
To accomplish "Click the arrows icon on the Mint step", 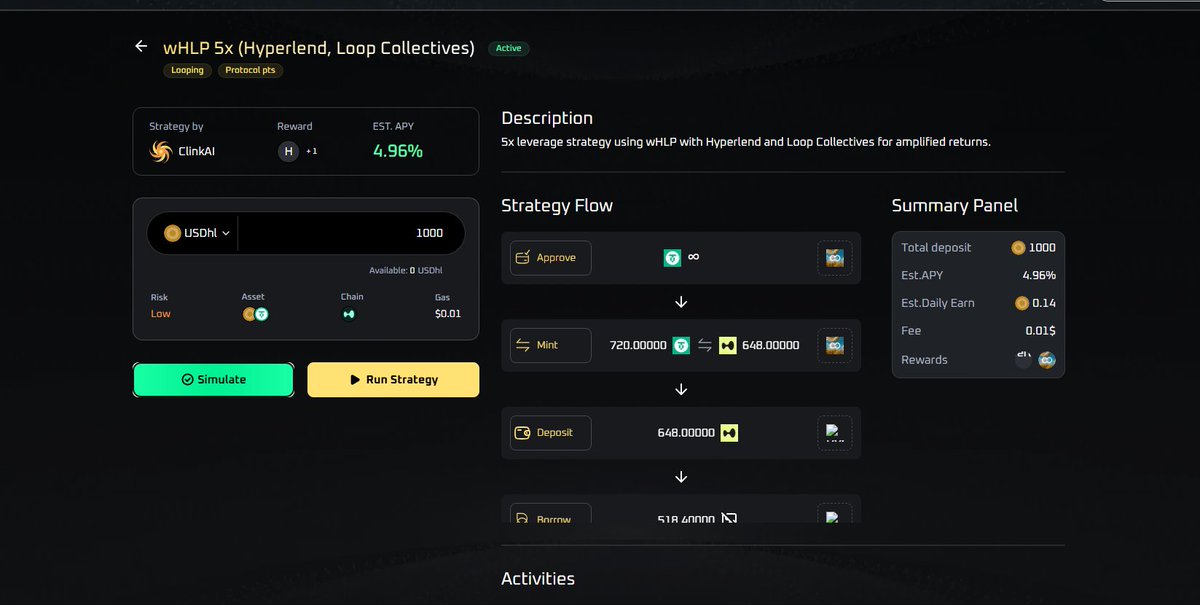I will [x=522, y=345].
